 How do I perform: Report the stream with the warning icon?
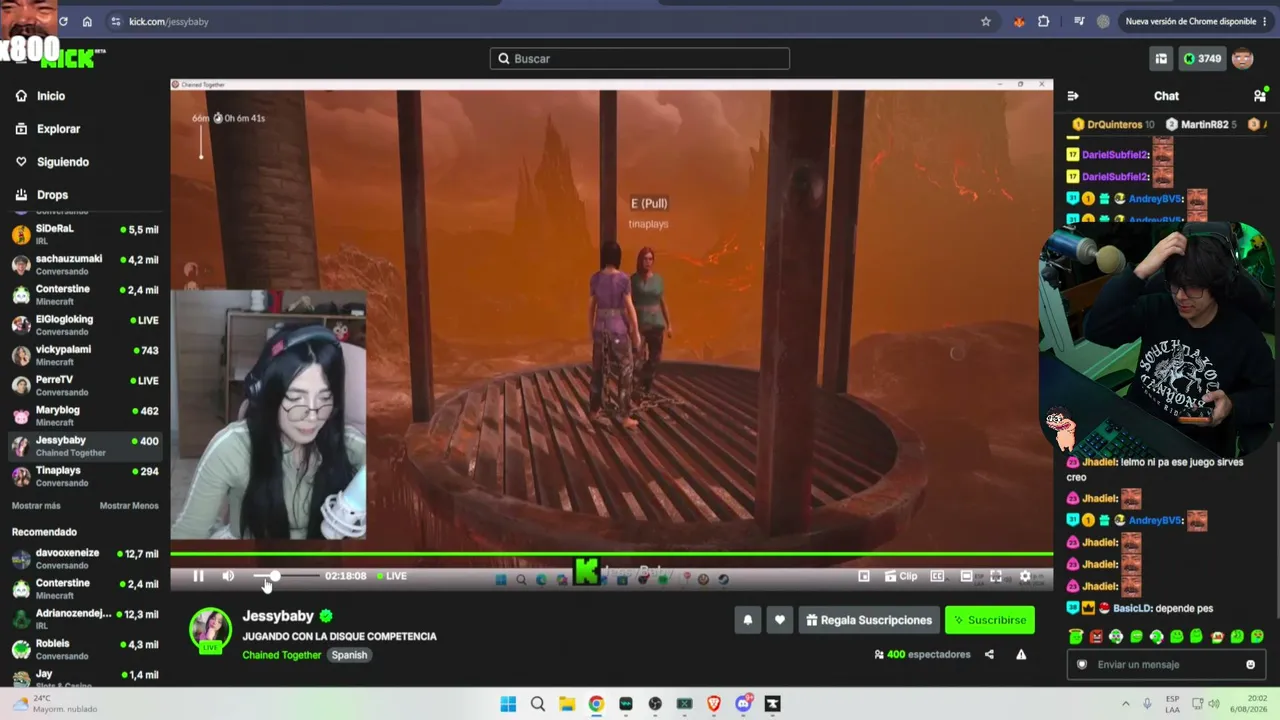click(1021, 655)
